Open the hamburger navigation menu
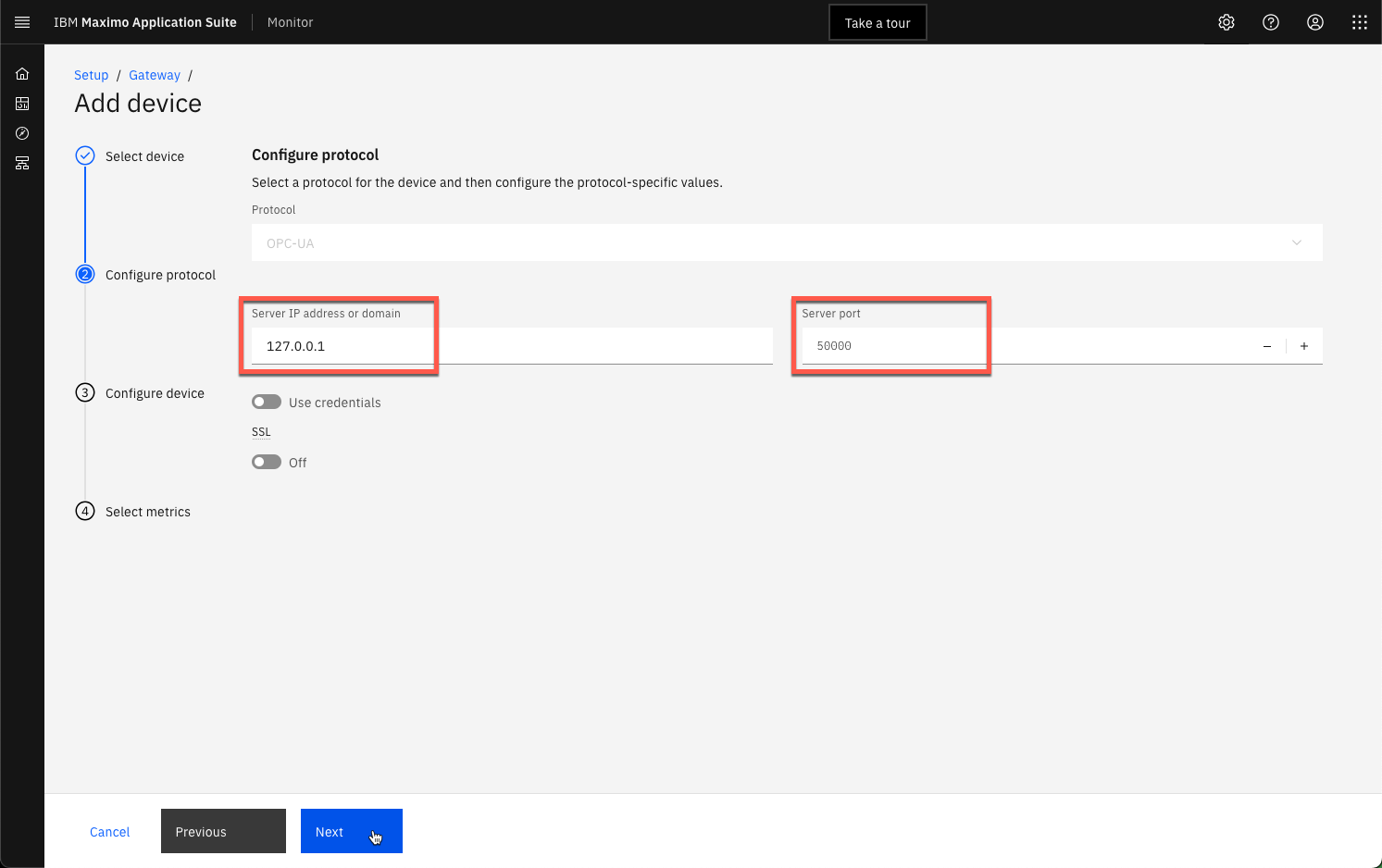1382x868 pixels. [x=22, y=22]
